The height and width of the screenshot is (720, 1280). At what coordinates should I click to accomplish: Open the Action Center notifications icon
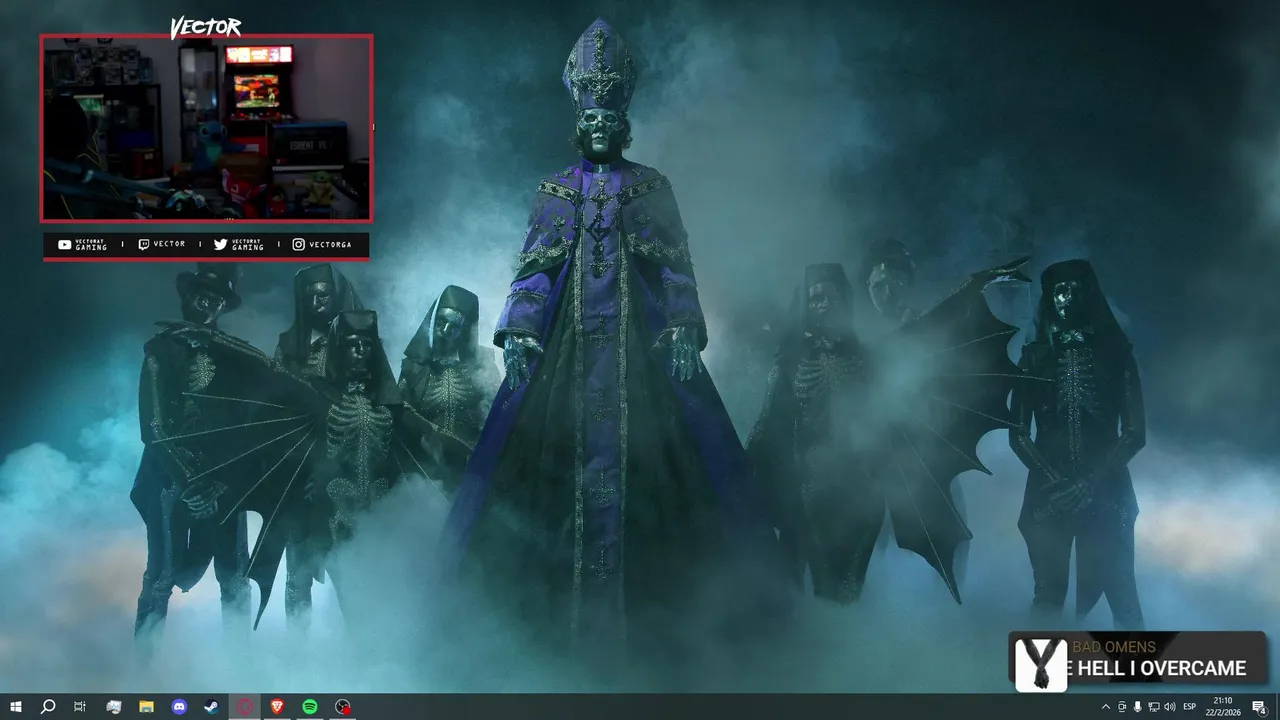coord(1260,707)
